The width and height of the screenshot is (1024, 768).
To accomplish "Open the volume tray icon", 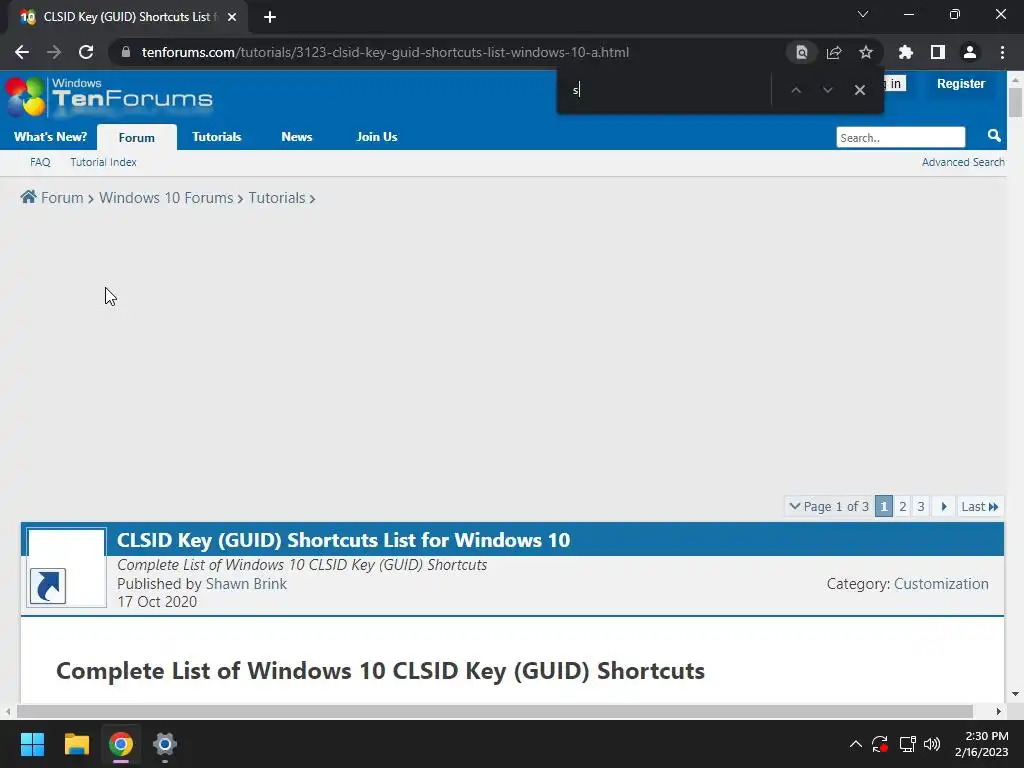I will coord(932,744).
